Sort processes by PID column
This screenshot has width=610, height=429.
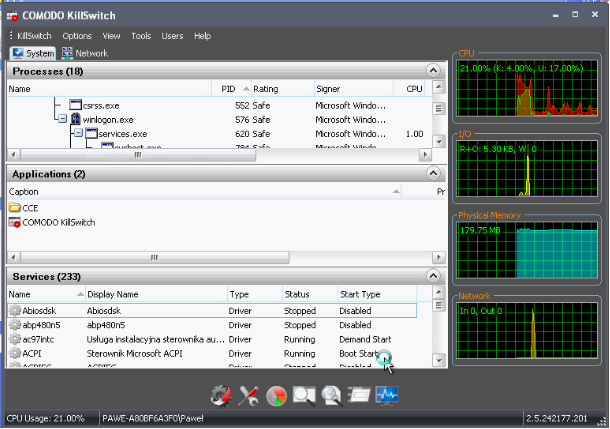(x=231, y=89)
